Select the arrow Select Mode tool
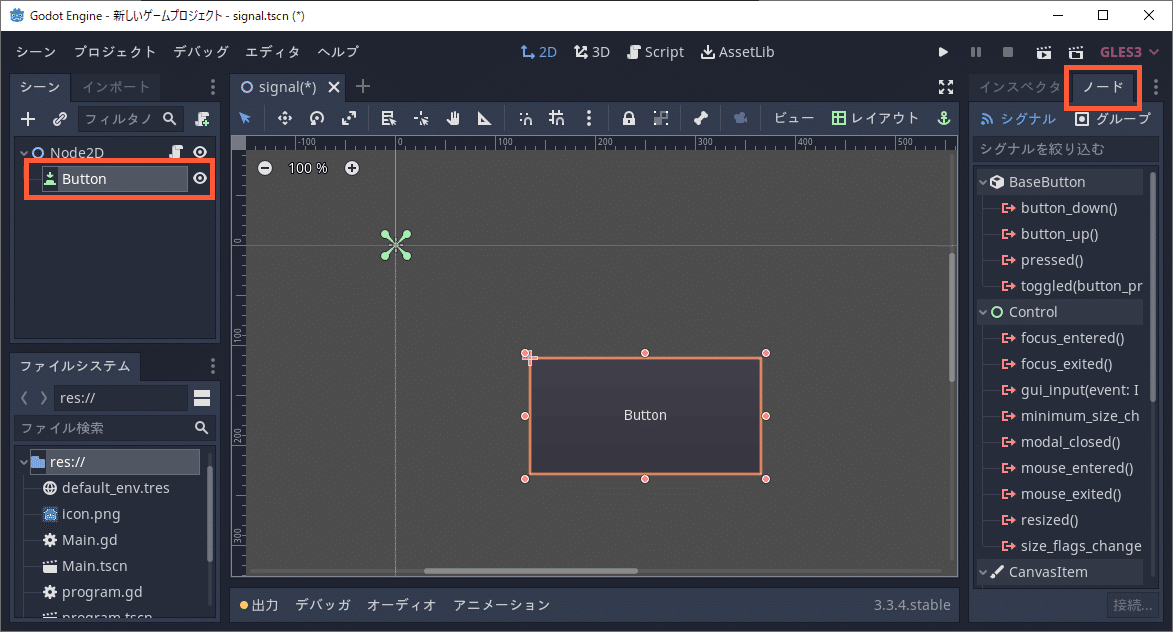Screen dimensions: 1173x632 tap(245, 118)
